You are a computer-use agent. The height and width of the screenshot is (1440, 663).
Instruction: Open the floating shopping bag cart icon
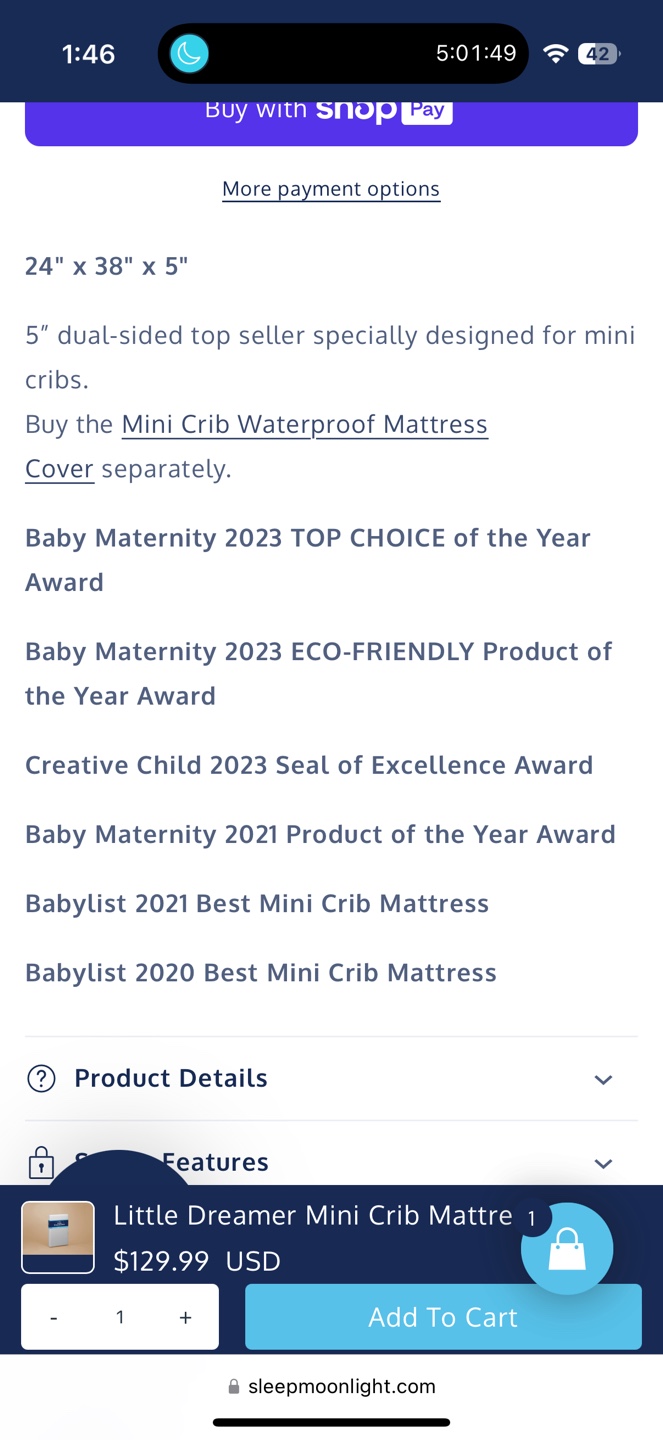click(567, 1248)
